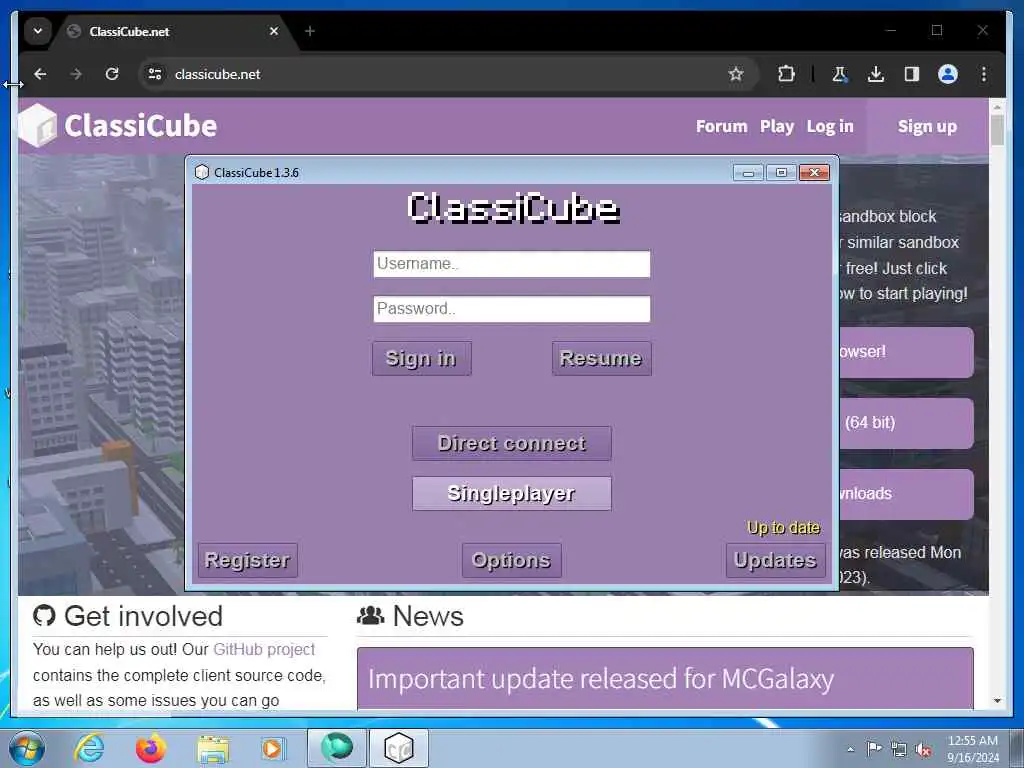
Task: Open the Log in link in site header
Action: point(829,126)
